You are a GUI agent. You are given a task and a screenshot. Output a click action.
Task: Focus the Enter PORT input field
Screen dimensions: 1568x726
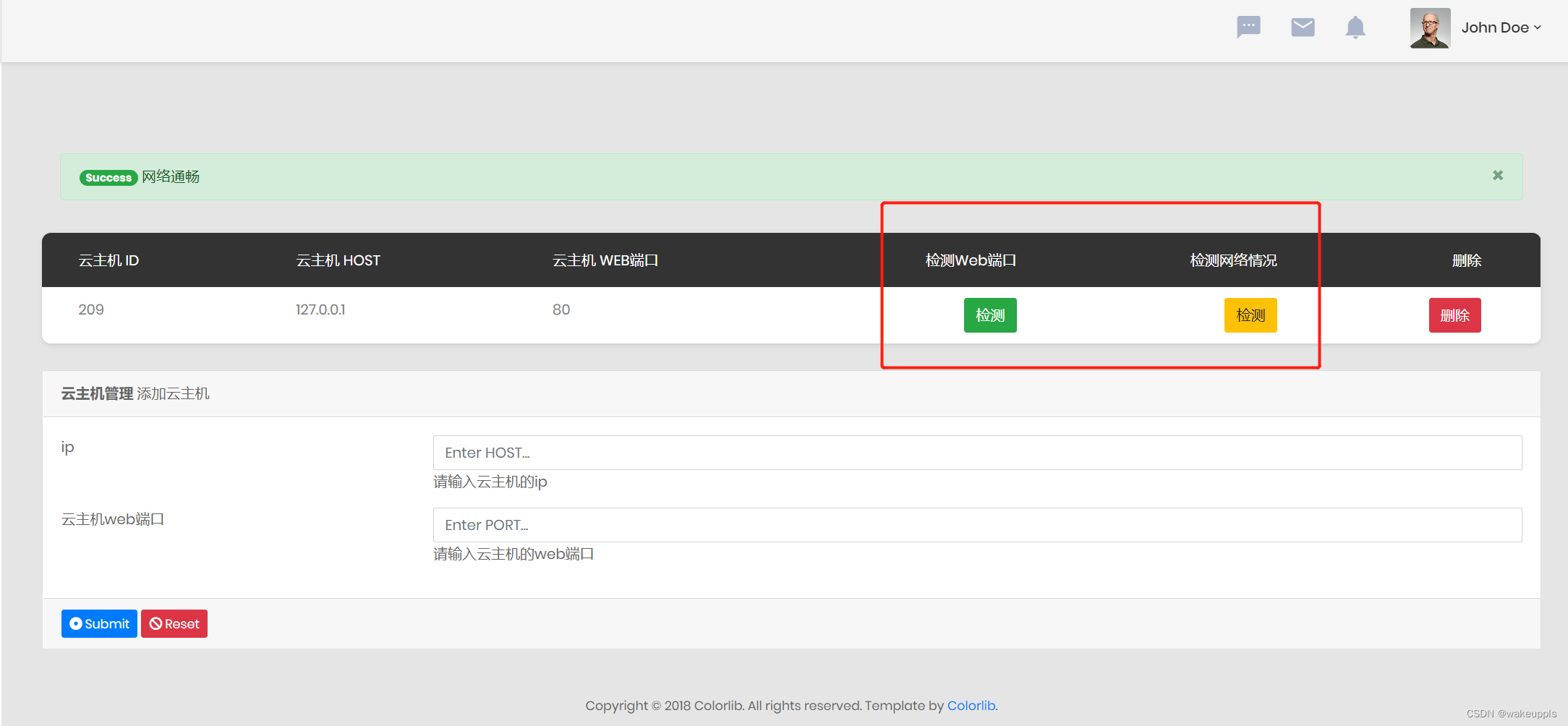977,525
